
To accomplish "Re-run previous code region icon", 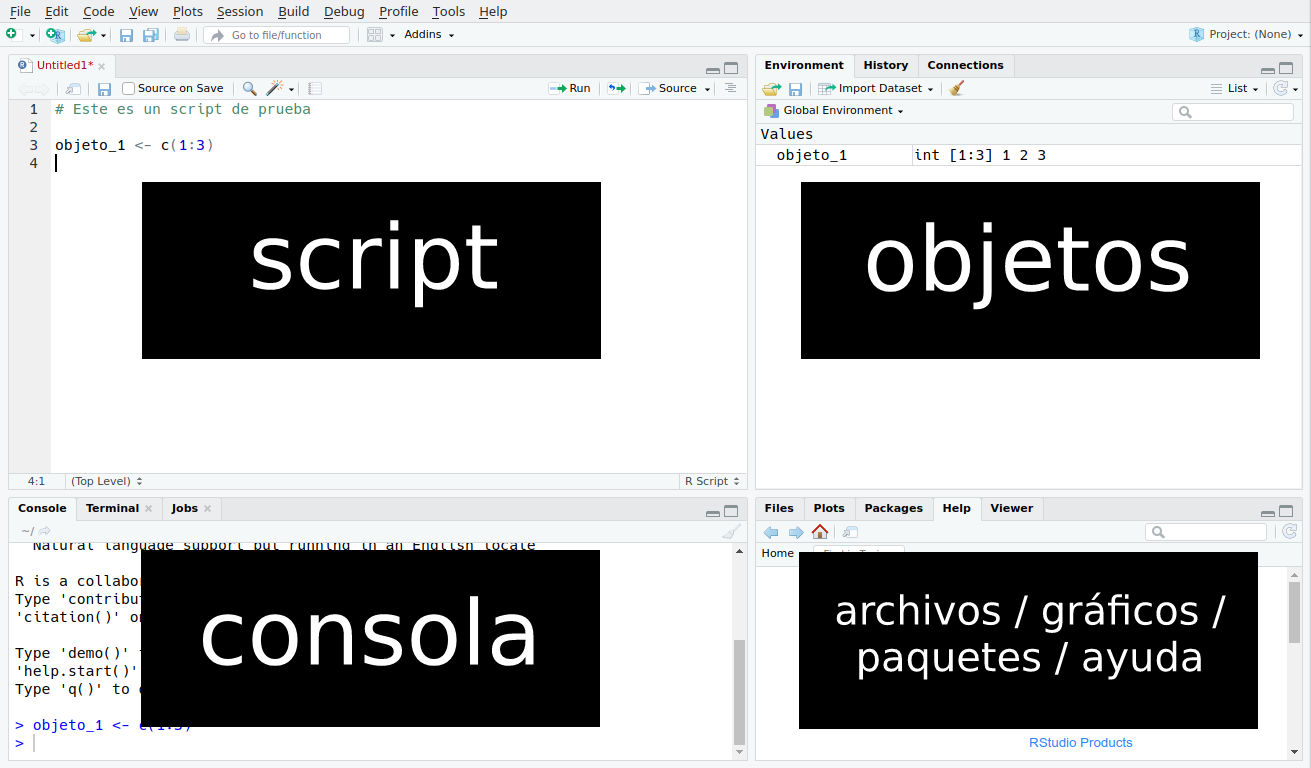I will click(x=617, y=88).
